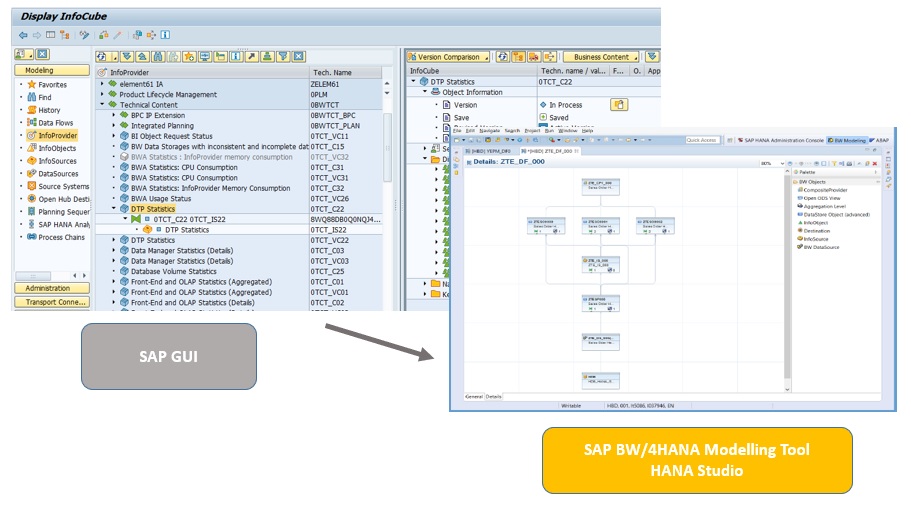Select BW DataSource in the Palette
The image size is (911, 509).
tap(818, 247)
